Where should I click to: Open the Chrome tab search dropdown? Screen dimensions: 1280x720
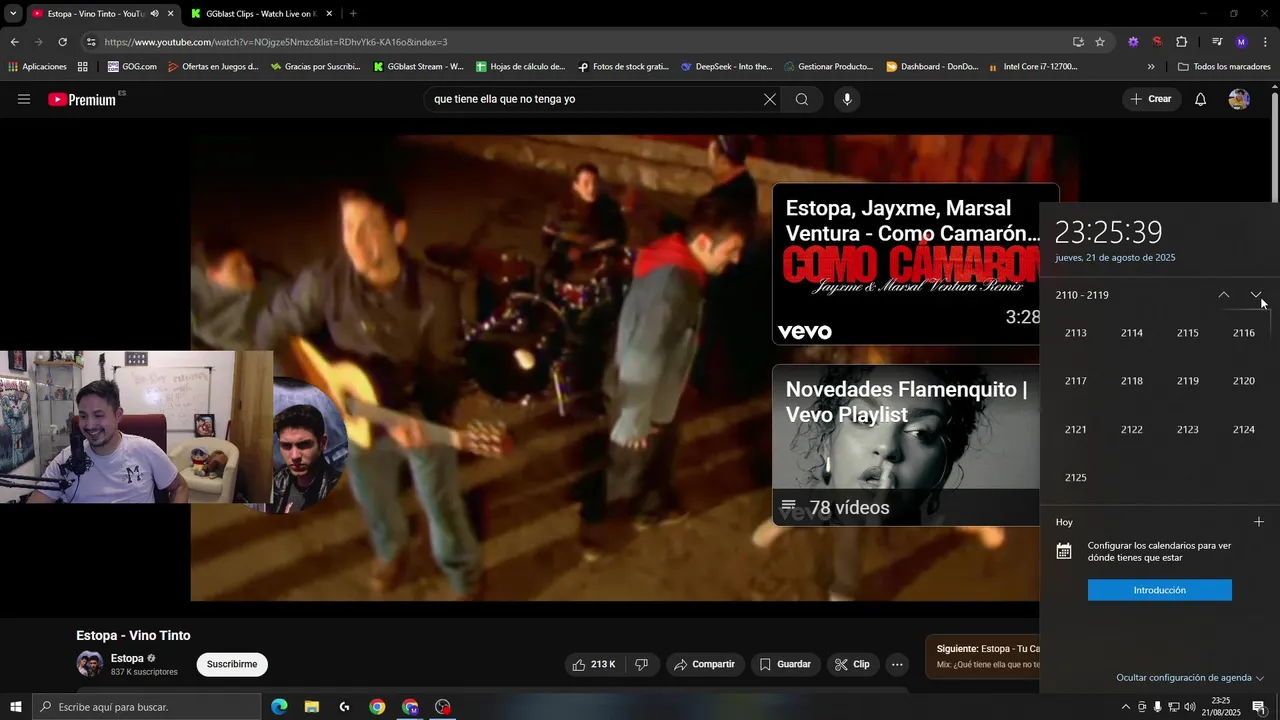(x=13, y=14)
